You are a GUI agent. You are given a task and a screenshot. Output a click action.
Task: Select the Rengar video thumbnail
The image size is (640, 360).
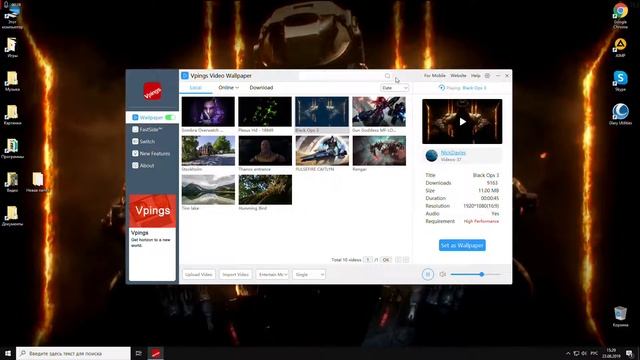coord(379,151)
